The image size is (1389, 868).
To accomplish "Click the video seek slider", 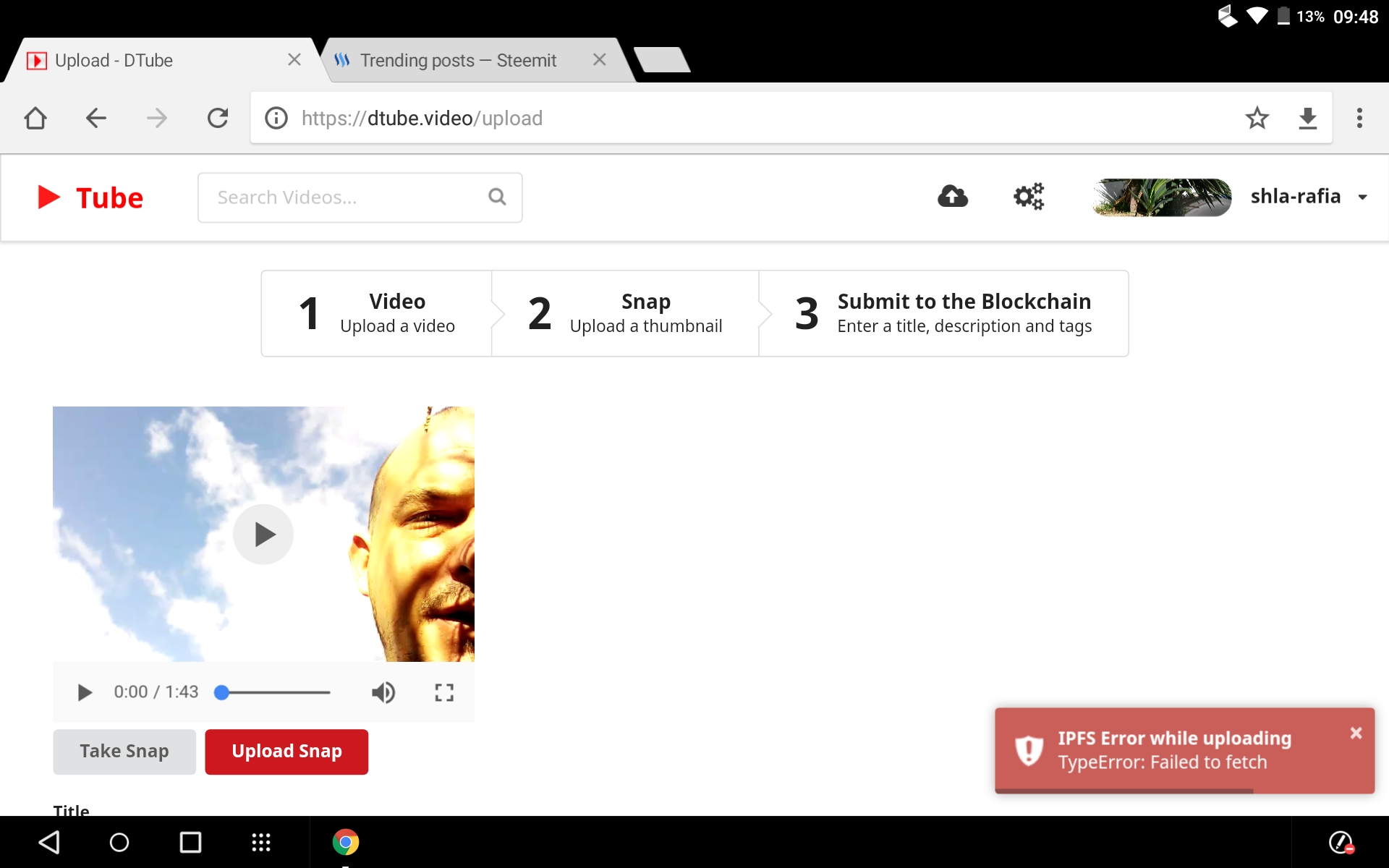I will click(275, 692).
